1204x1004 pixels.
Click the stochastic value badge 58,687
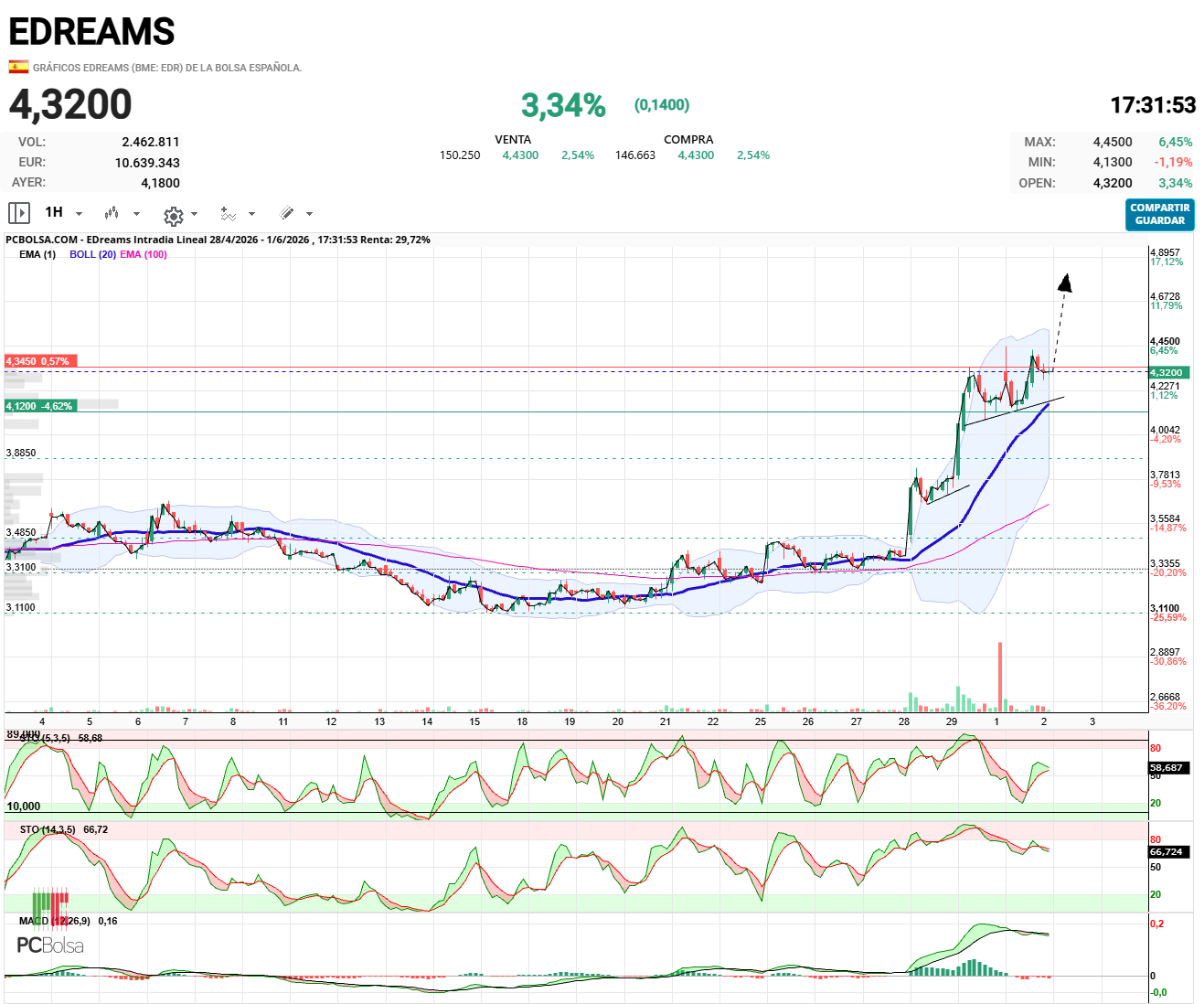[1170, 768]
